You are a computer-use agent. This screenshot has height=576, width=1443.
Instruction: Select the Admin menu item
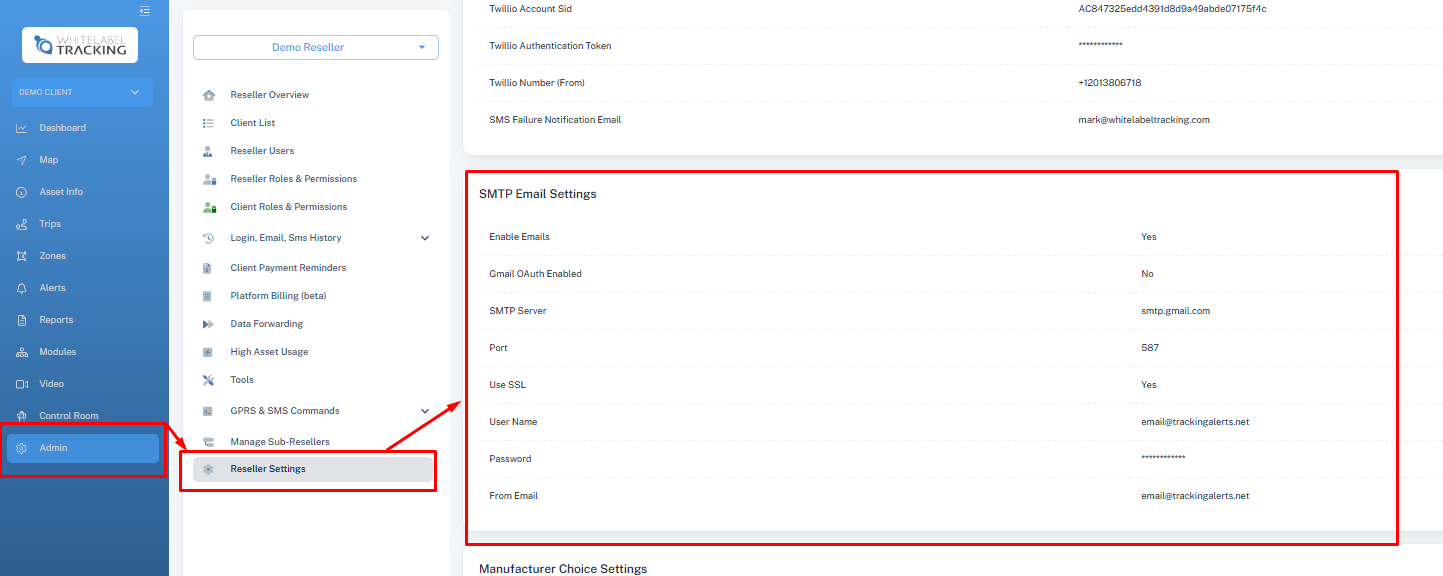pos(83,448)
